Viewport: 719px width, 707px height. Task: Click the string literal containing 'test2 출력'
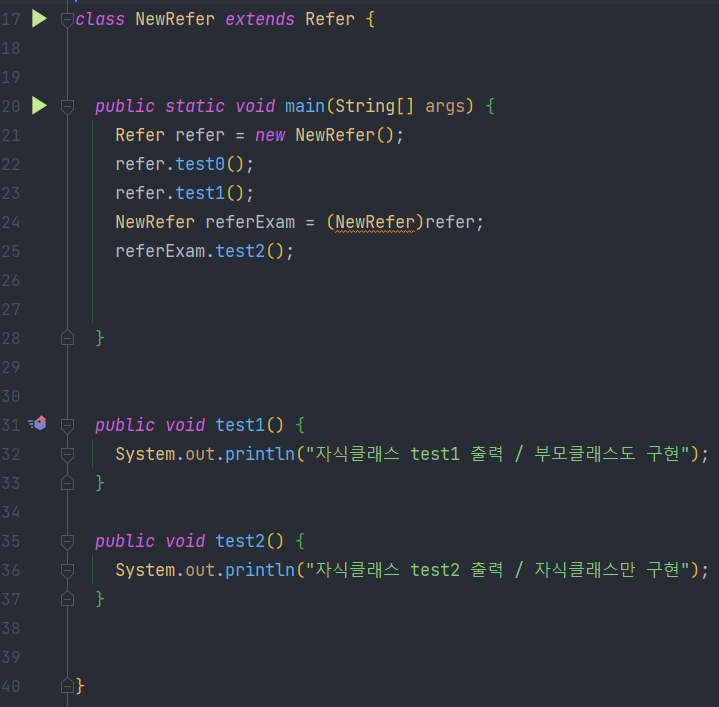coord(498,570)
